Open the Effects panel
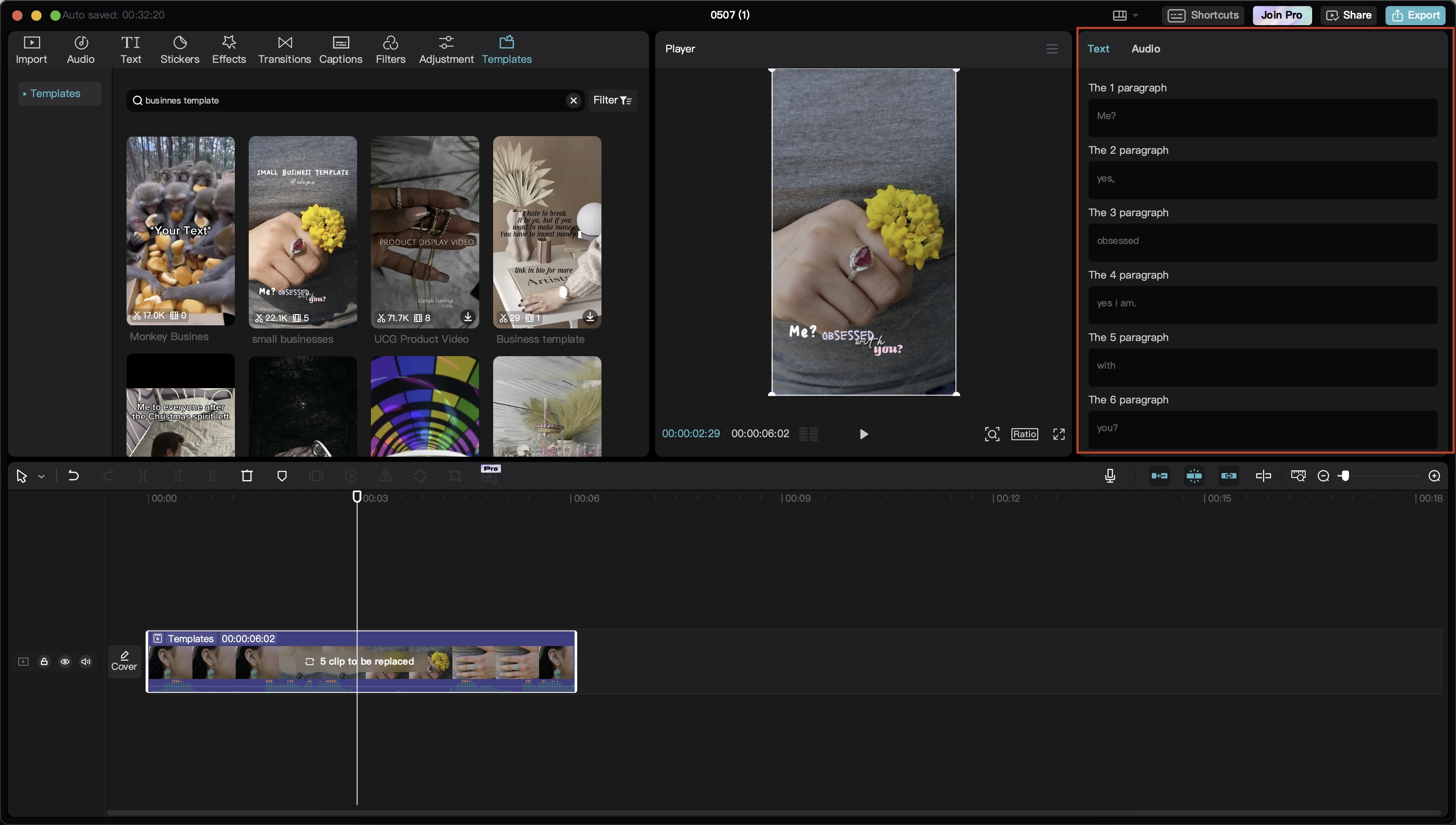1456x825 pixels. click(x=229, y=49)
